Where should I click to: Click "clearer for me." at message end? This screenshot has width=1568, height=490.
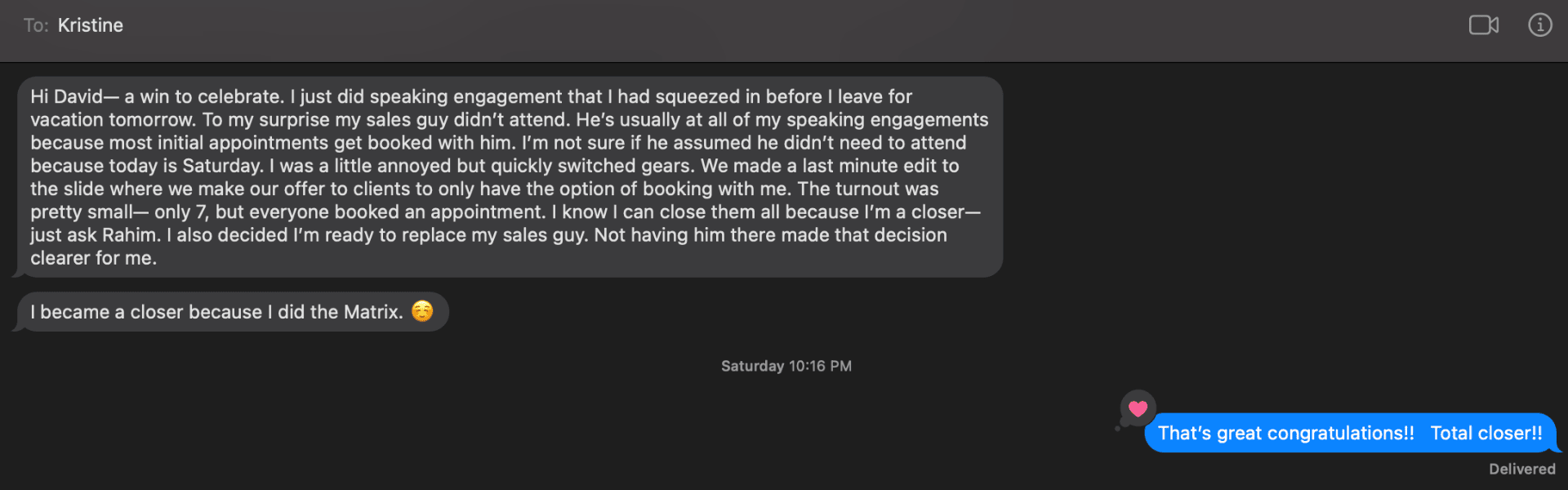point(94,258)
